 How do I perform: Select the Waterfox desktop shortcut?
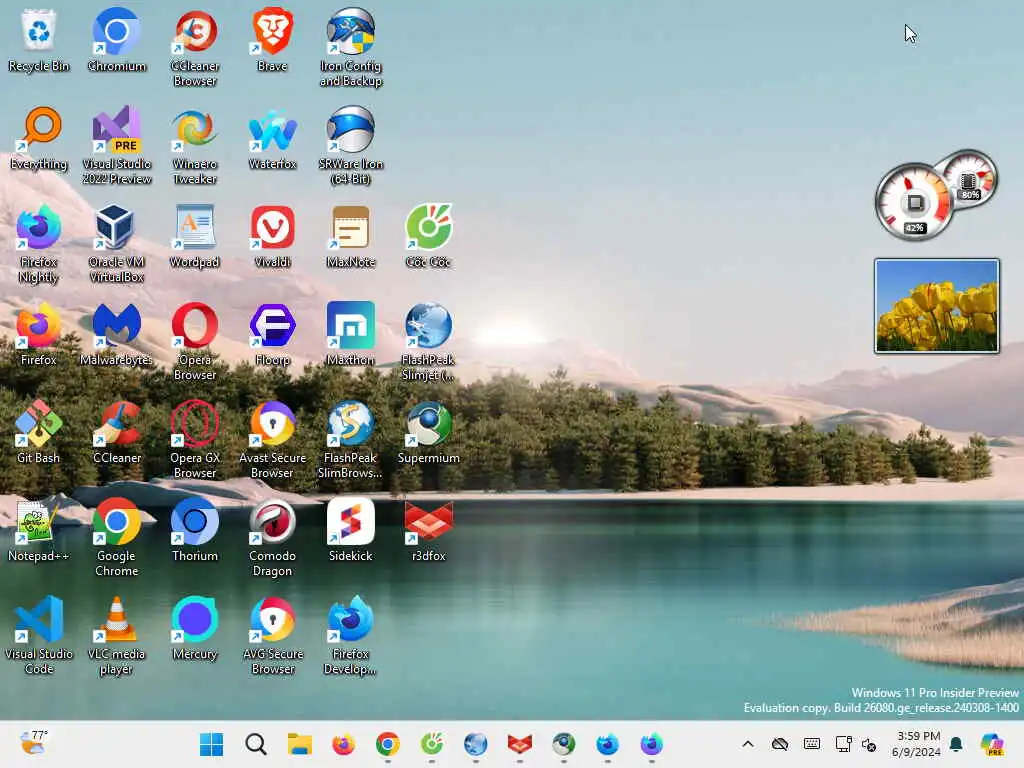272,138
